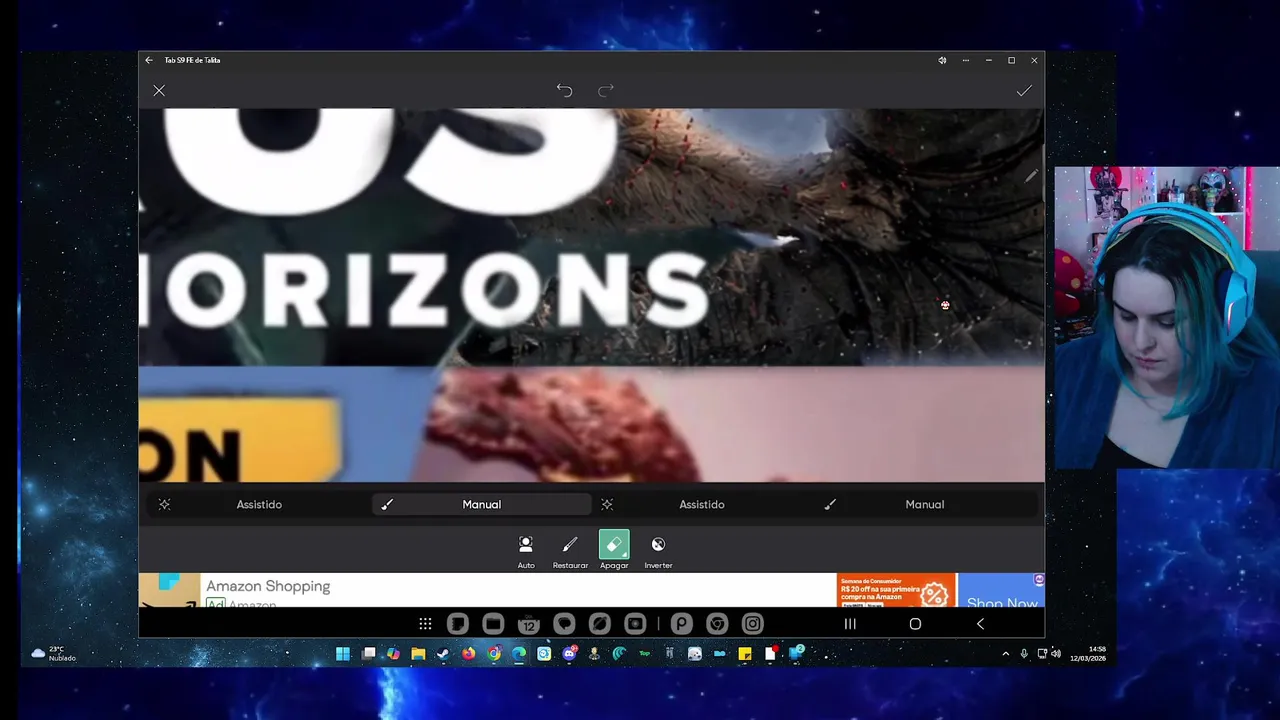This screenshot has height=720, width=1280.
Task: Open the Calendar app showing 12
Action: pyautogui.click(x=528, y=624)
